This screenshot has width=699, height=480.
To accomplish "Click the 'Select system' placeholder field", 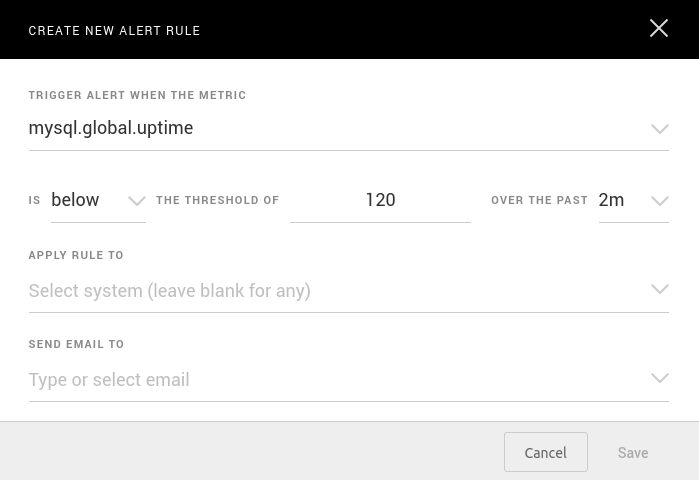I will pos(170,291).
